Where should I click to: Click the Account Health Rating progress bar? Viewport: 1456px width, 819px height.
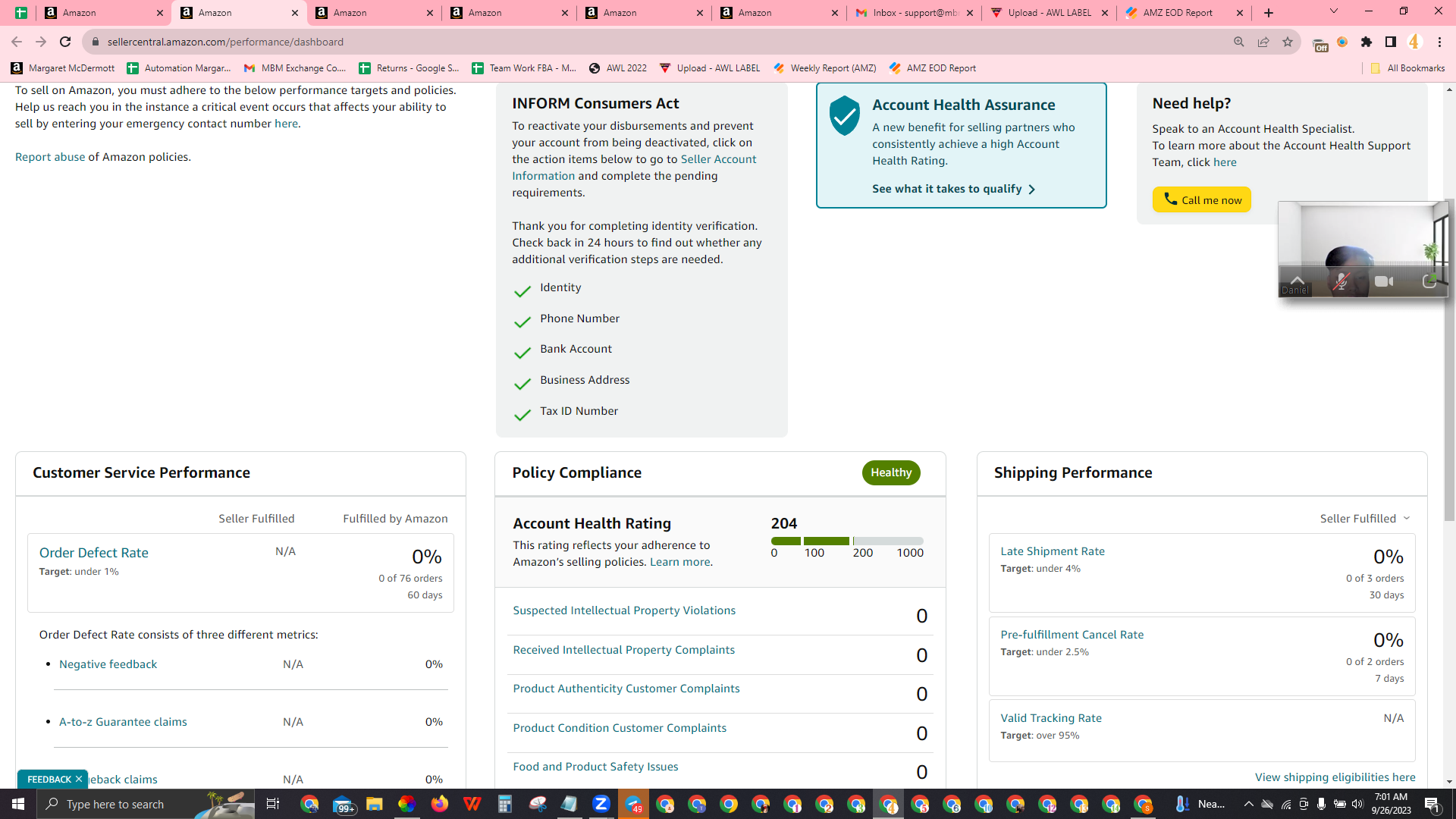tap(847, 541)
